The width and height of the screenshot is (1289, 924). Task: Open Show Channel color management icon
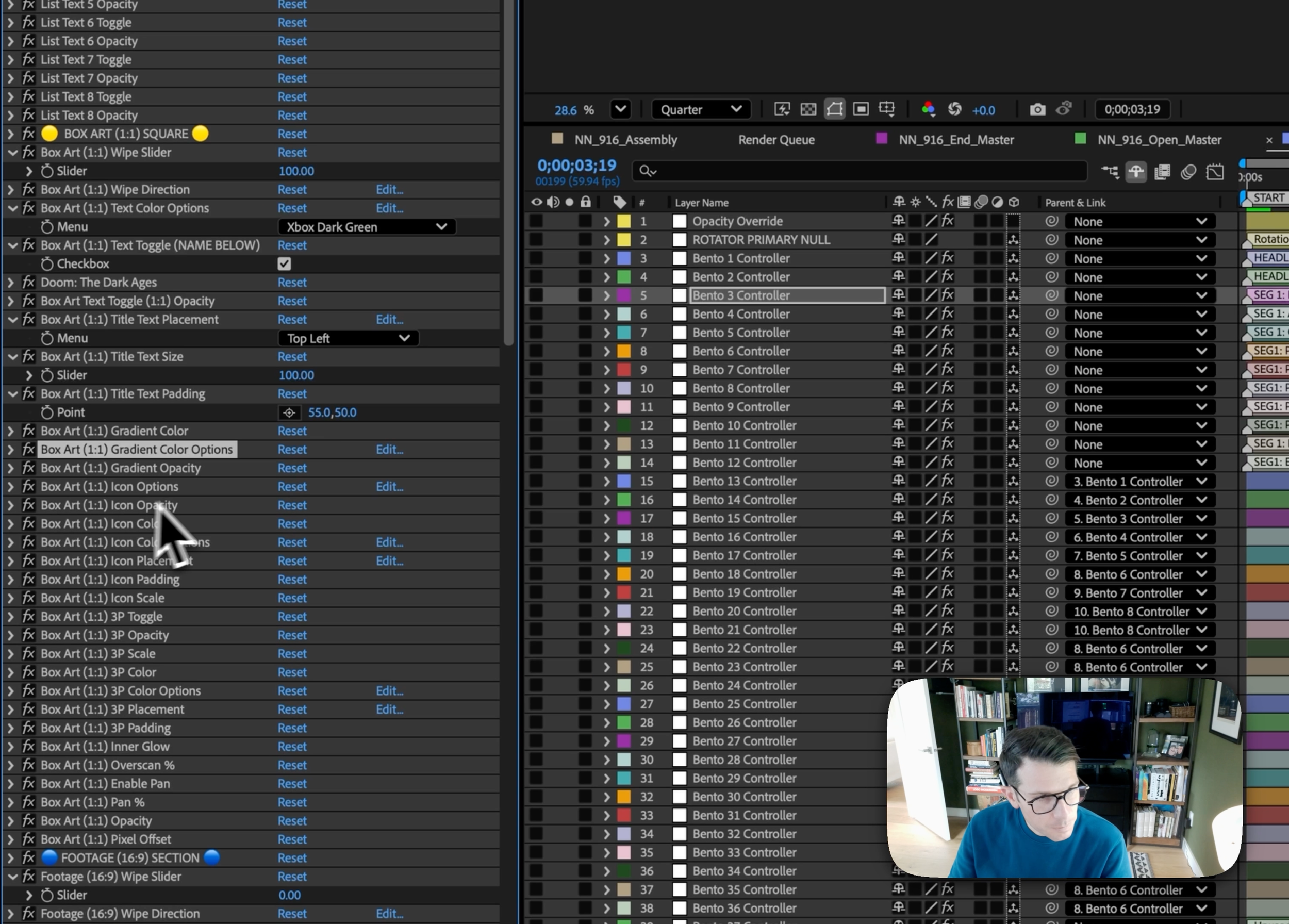pos(928,110)
